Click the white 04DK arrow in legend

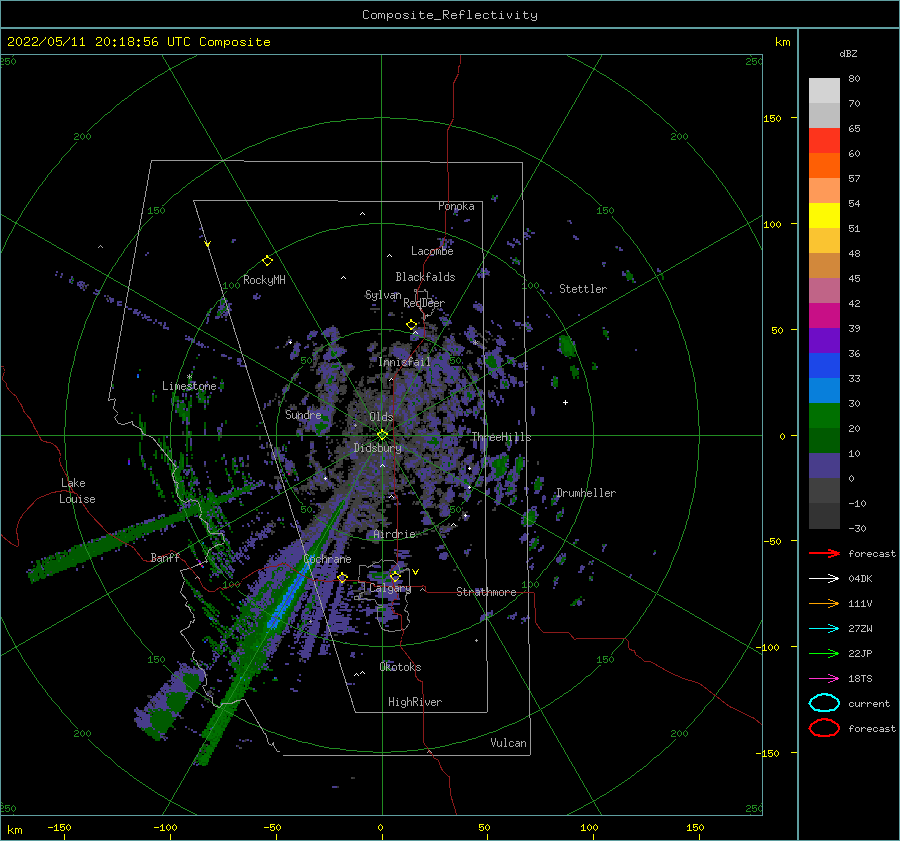point(824,579)
